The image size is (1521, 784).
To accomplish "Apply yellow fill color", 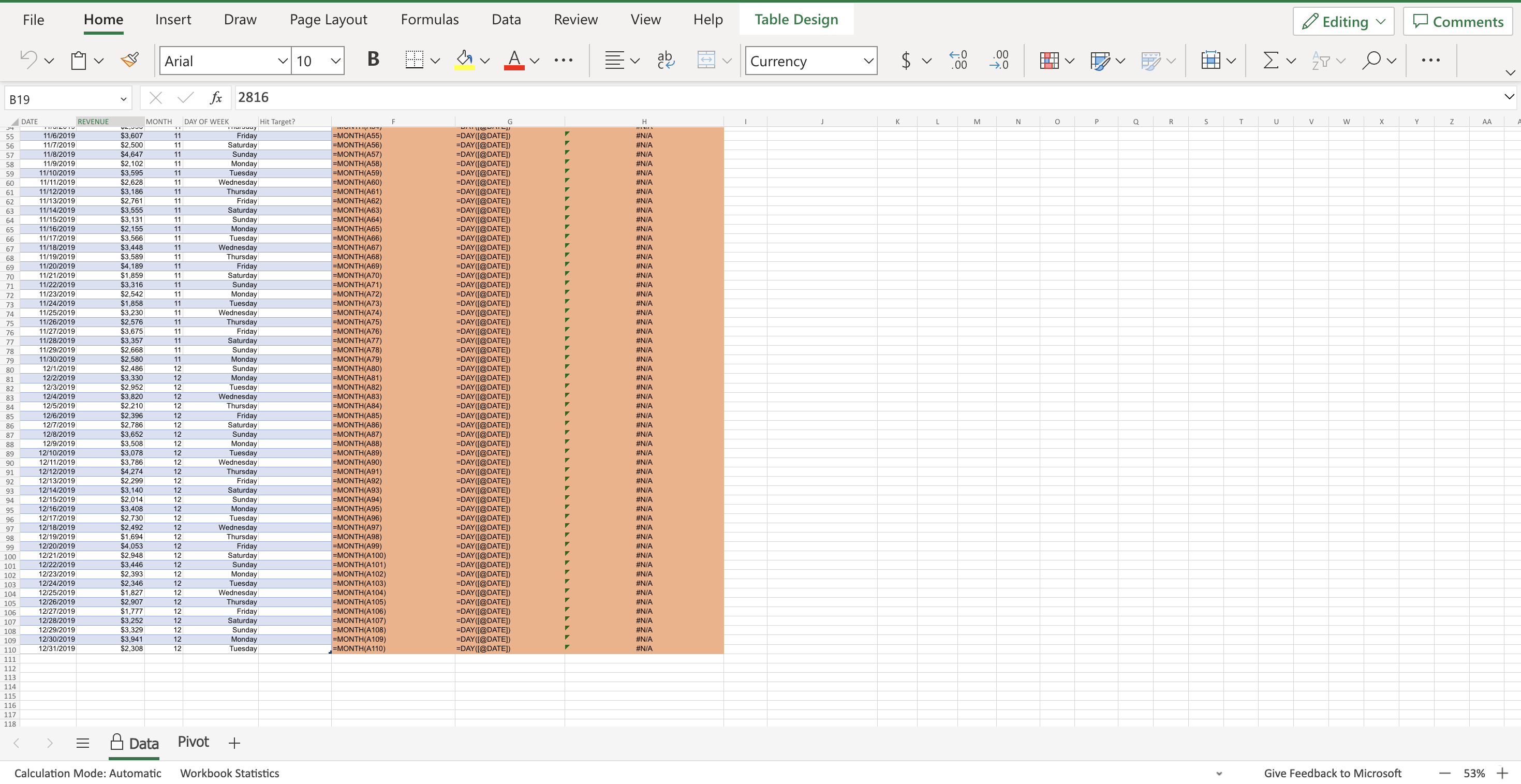I will pyautogui.click(x=465, y=60).
